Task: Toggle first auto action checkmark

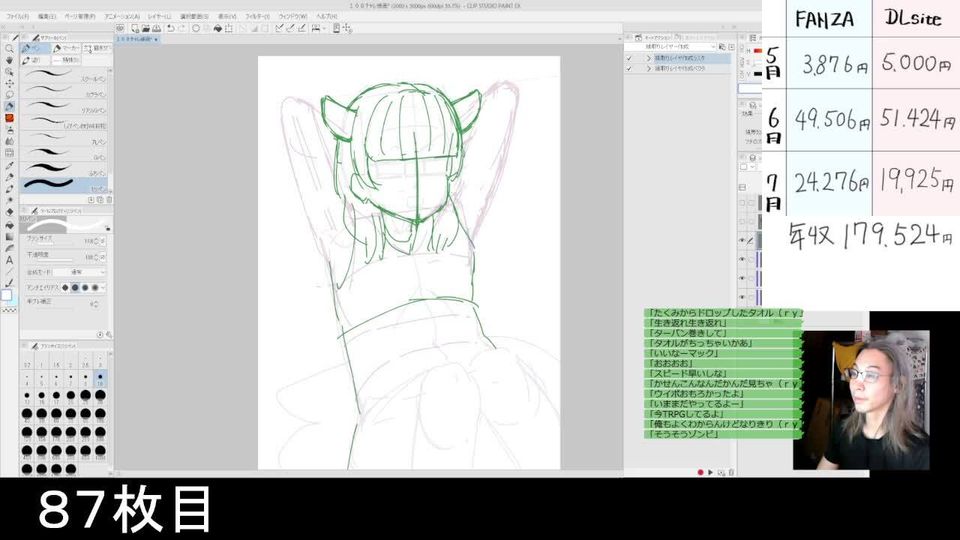Action: click(x=629, y=58)
